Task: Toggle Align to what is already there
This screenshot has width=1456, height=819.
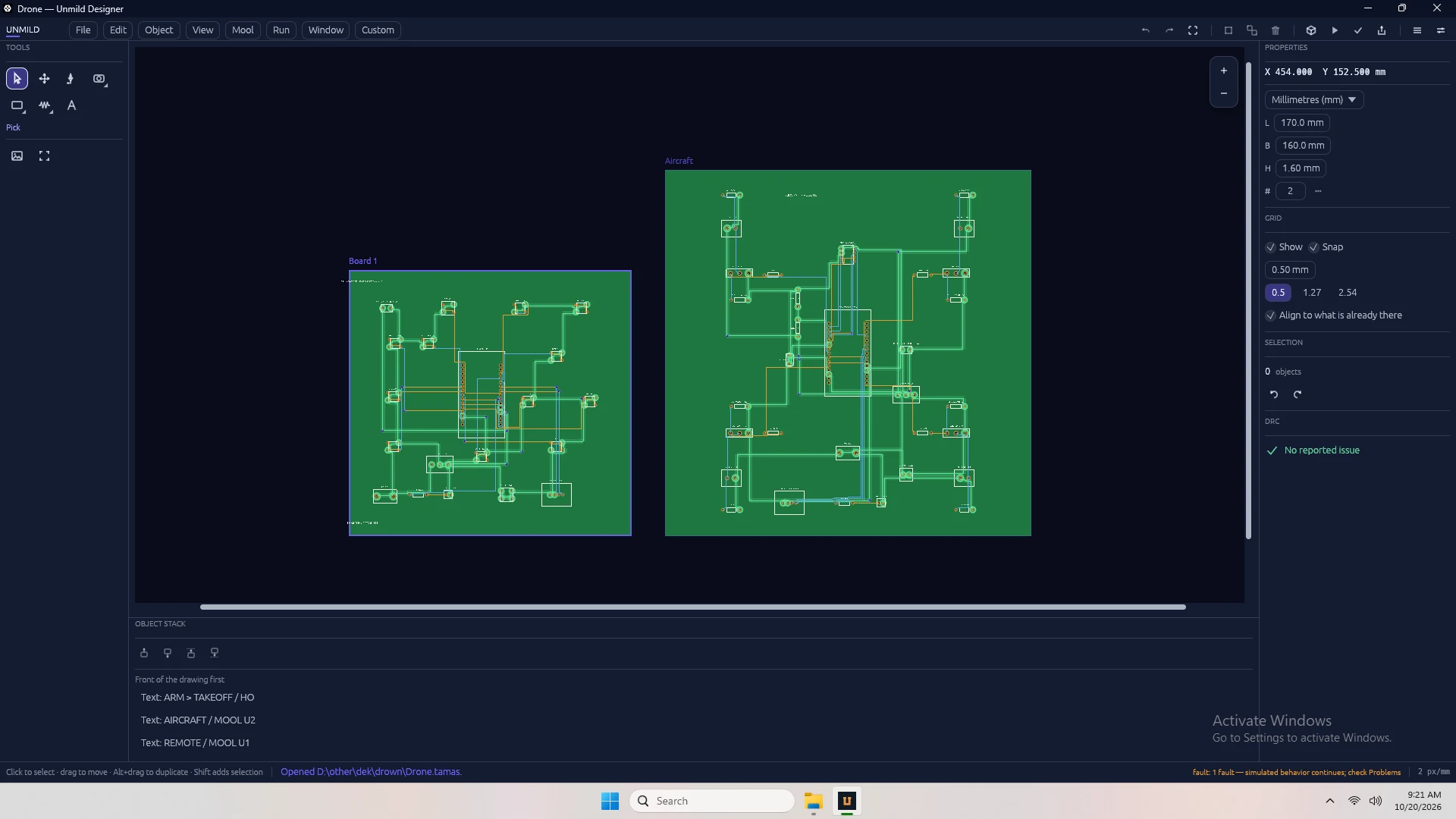Action: pyautogui.click(x=1270, y=315)
